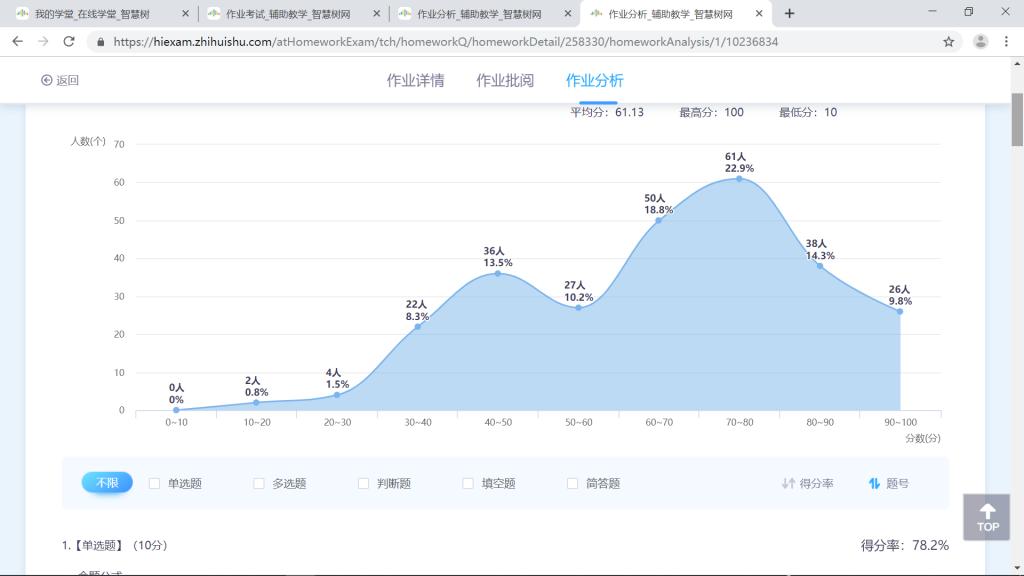
Task: Click the back arrow 返回 icon
Action: click(x=47, y=81)
